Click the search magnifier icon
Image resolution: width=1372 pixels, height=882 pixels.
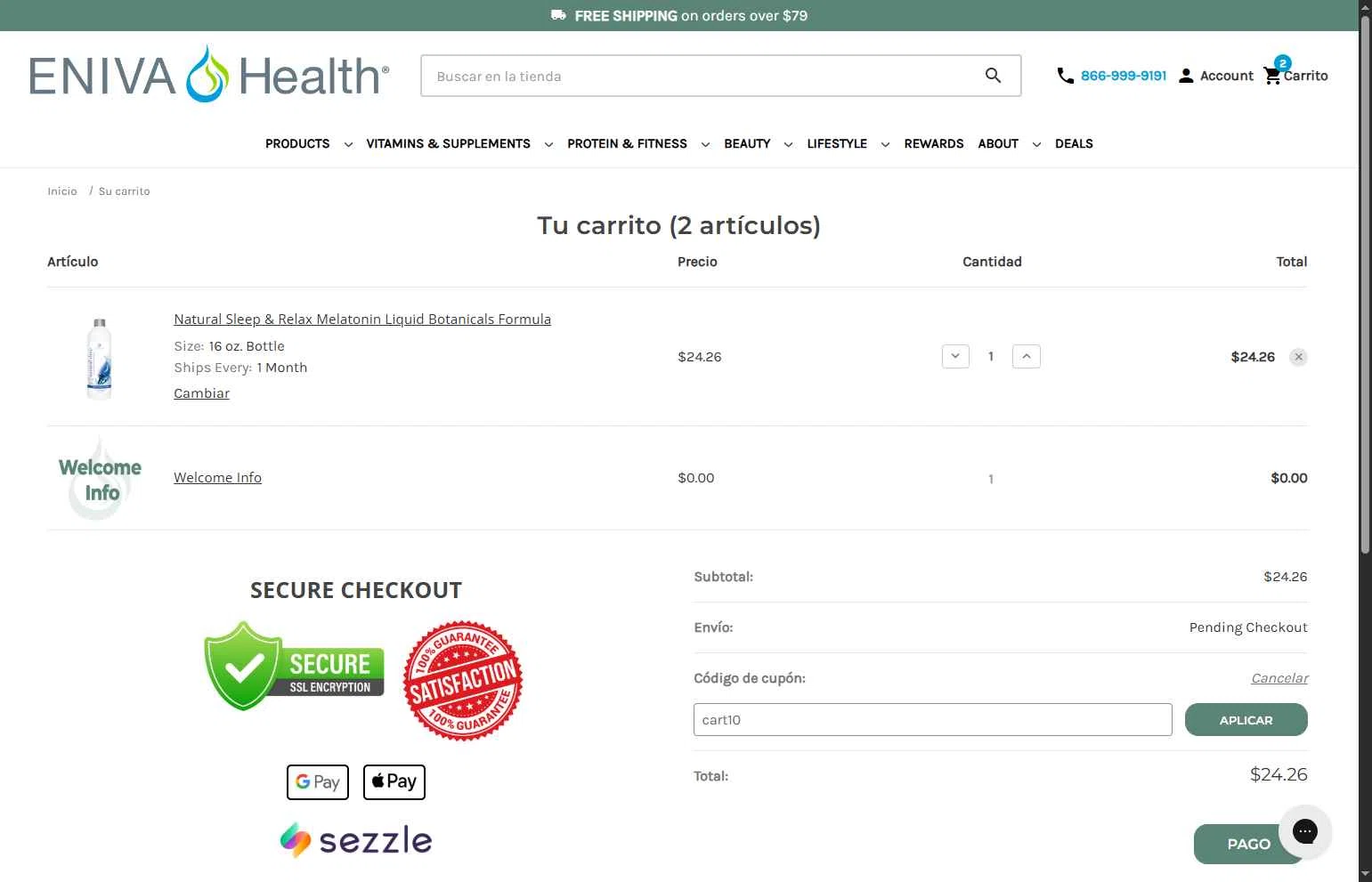pos(993,76)
